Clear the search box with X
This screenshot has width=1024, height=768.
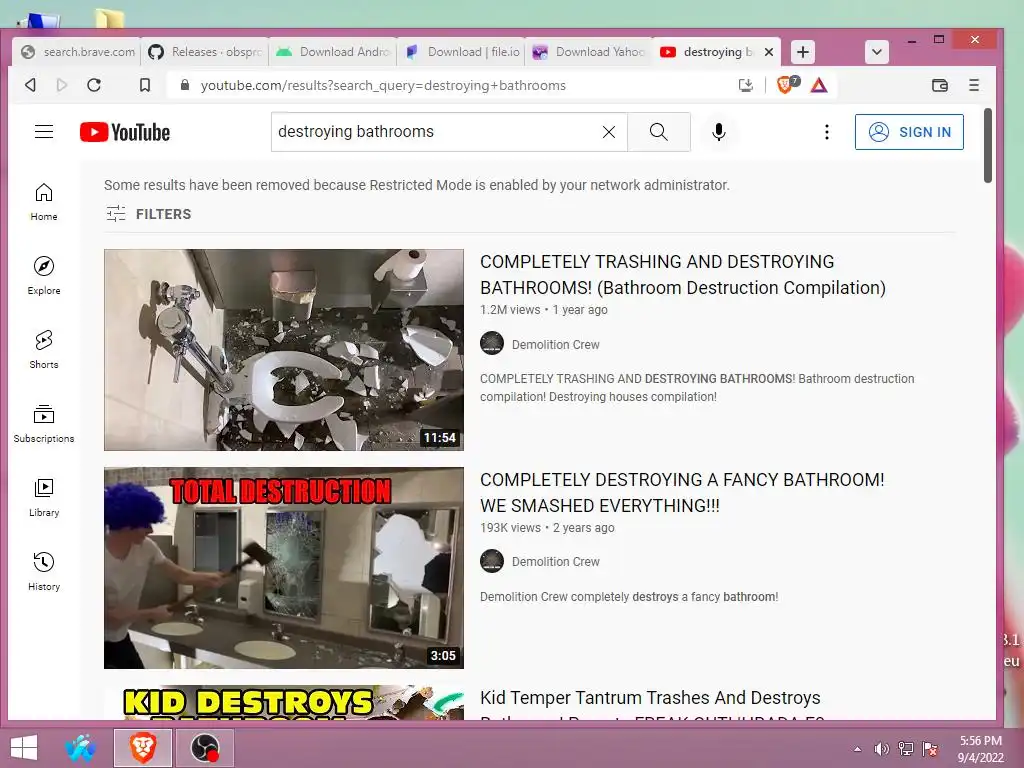click(609, 132)
